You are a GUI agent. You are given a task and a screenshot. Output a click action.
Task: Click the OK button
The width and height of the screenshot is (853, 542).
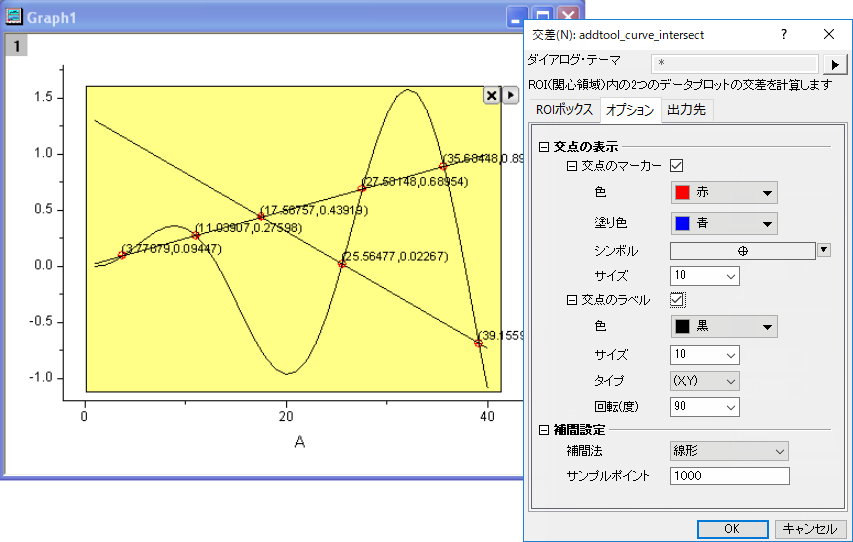(732, 529)
